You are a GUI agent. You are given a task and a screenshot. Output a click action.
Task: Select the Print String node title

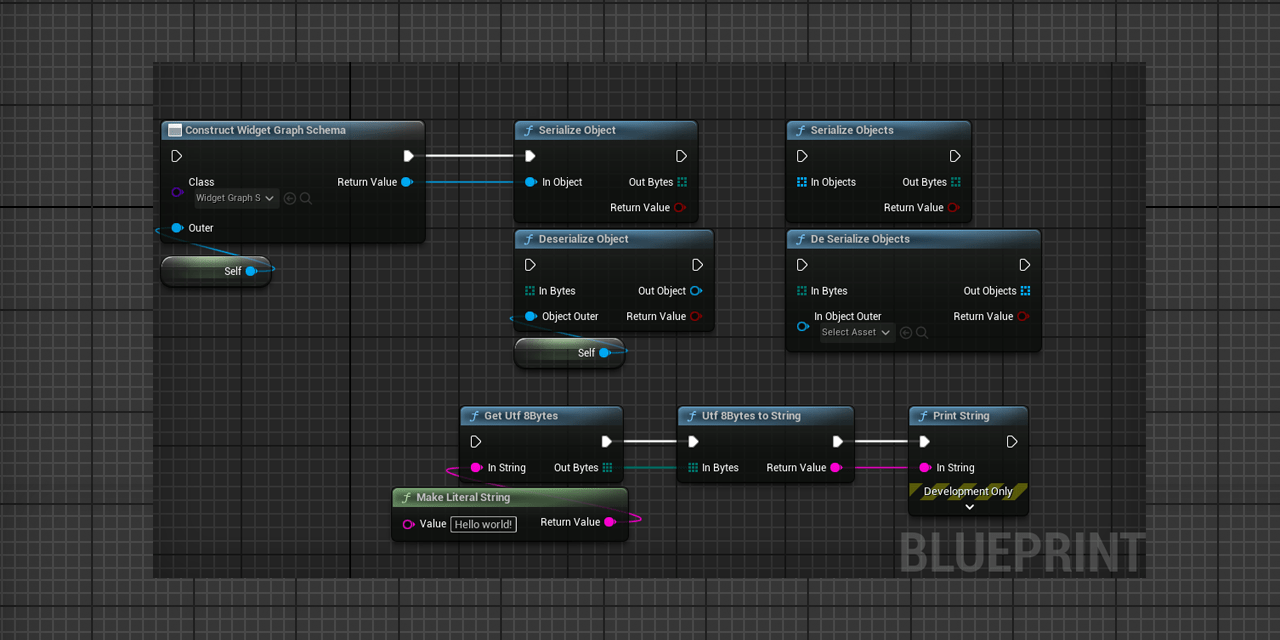pyautogui.click(x=961, y=416)
